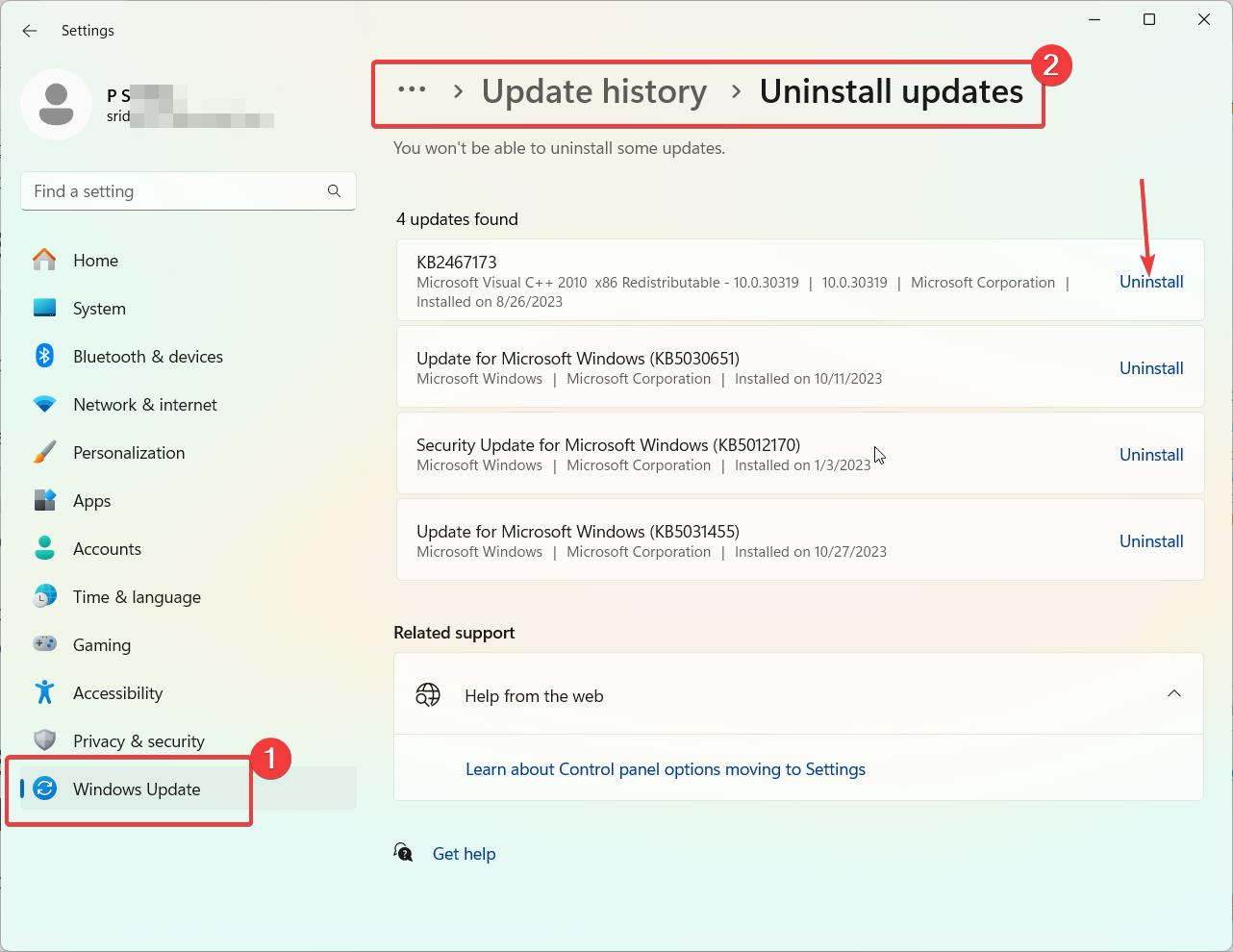This screenshot has width=1233, height=952.
Task: Uninstall update KB5030651
Action: [1151, 368]
